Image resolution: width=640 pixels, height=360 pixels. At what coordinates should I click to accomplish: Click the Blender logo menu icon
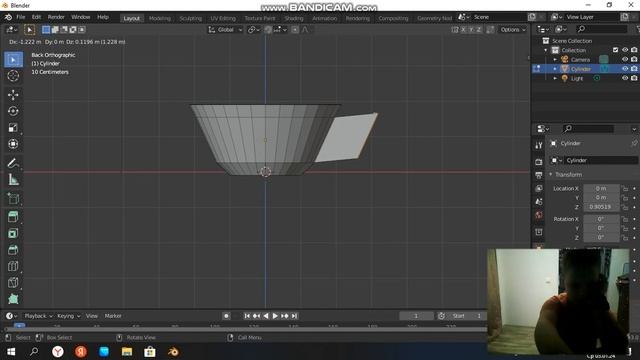(8, 17)
